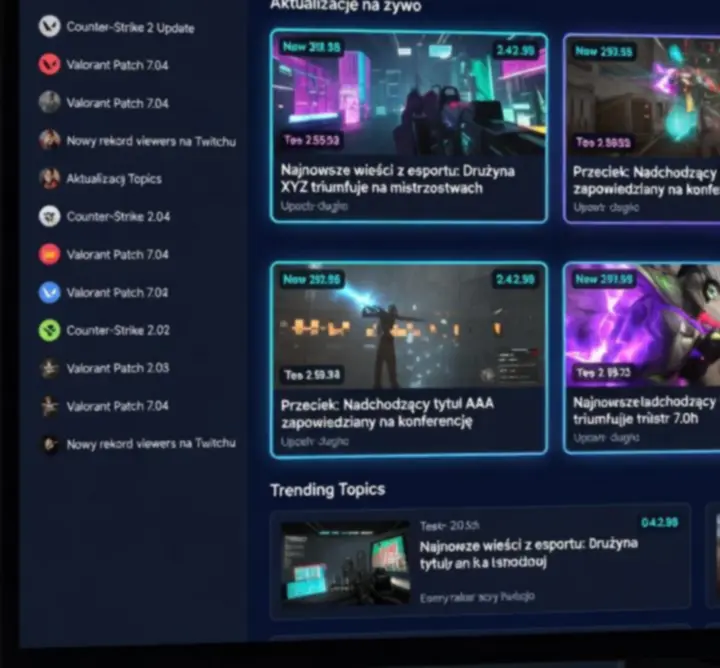Click the 2.42.99 badge on the neon city card

click(x=516, y=50)
